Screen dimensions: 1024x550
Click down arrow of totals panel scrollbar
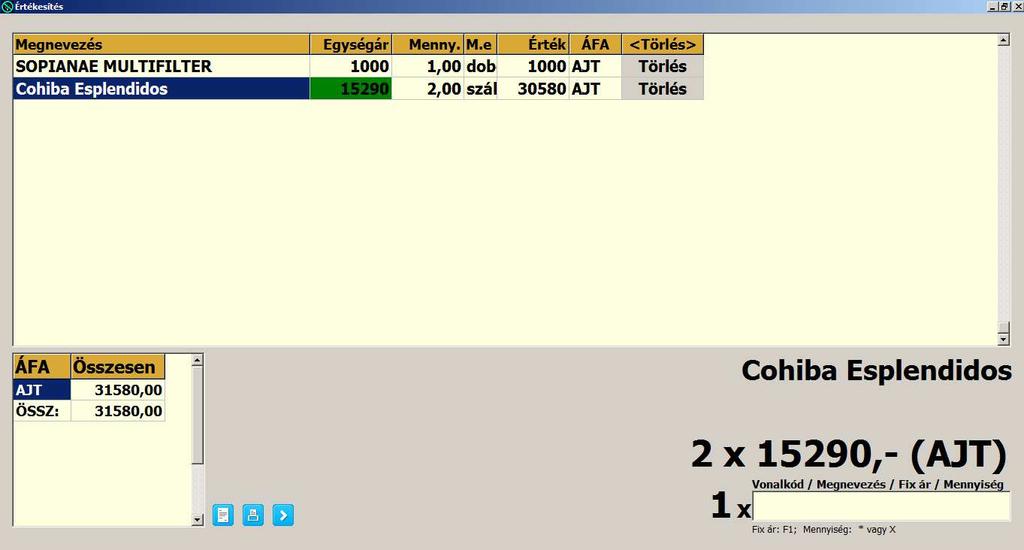[198, 520]
